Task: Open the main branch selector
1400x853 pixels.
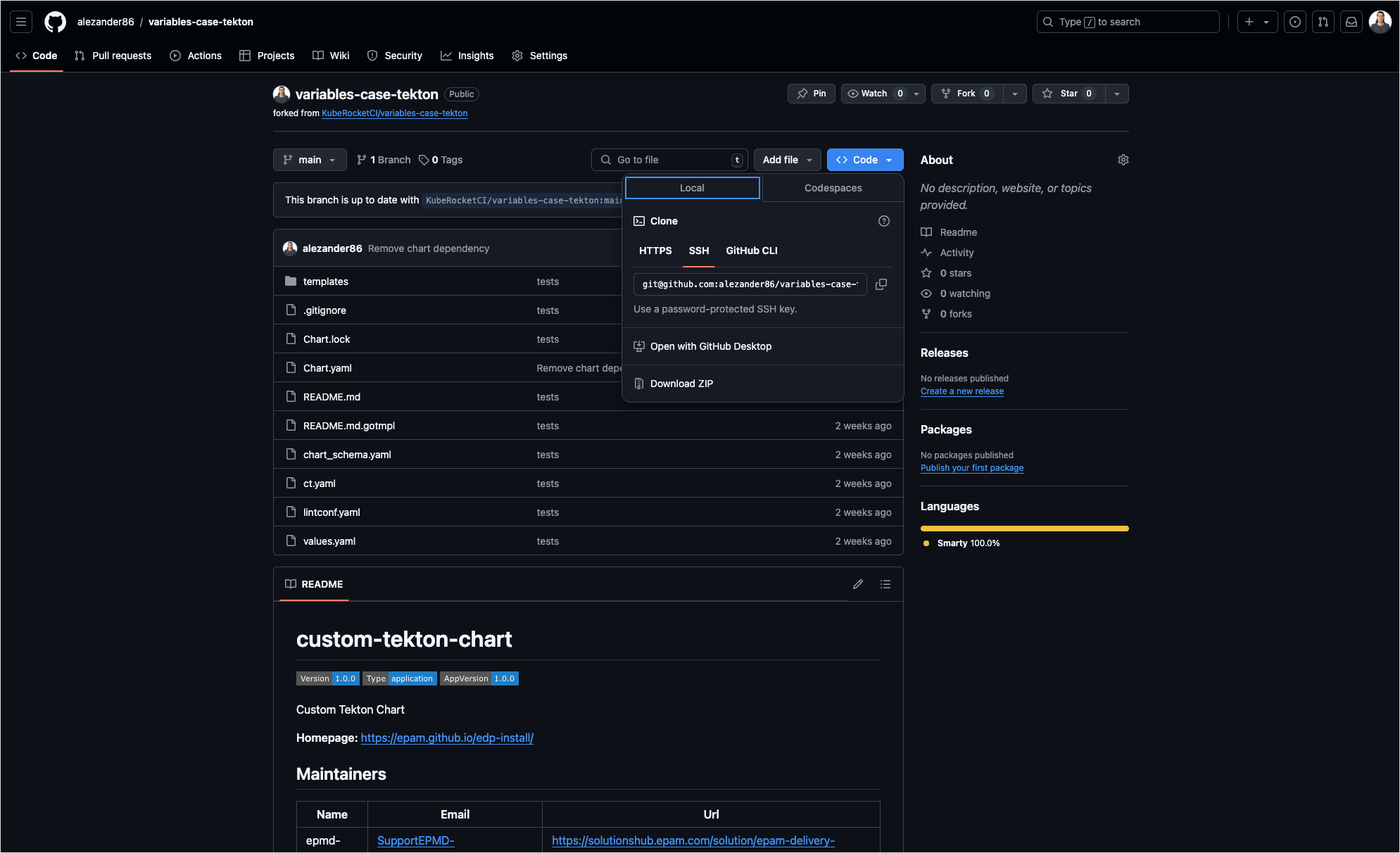Action: coord(310,160)
